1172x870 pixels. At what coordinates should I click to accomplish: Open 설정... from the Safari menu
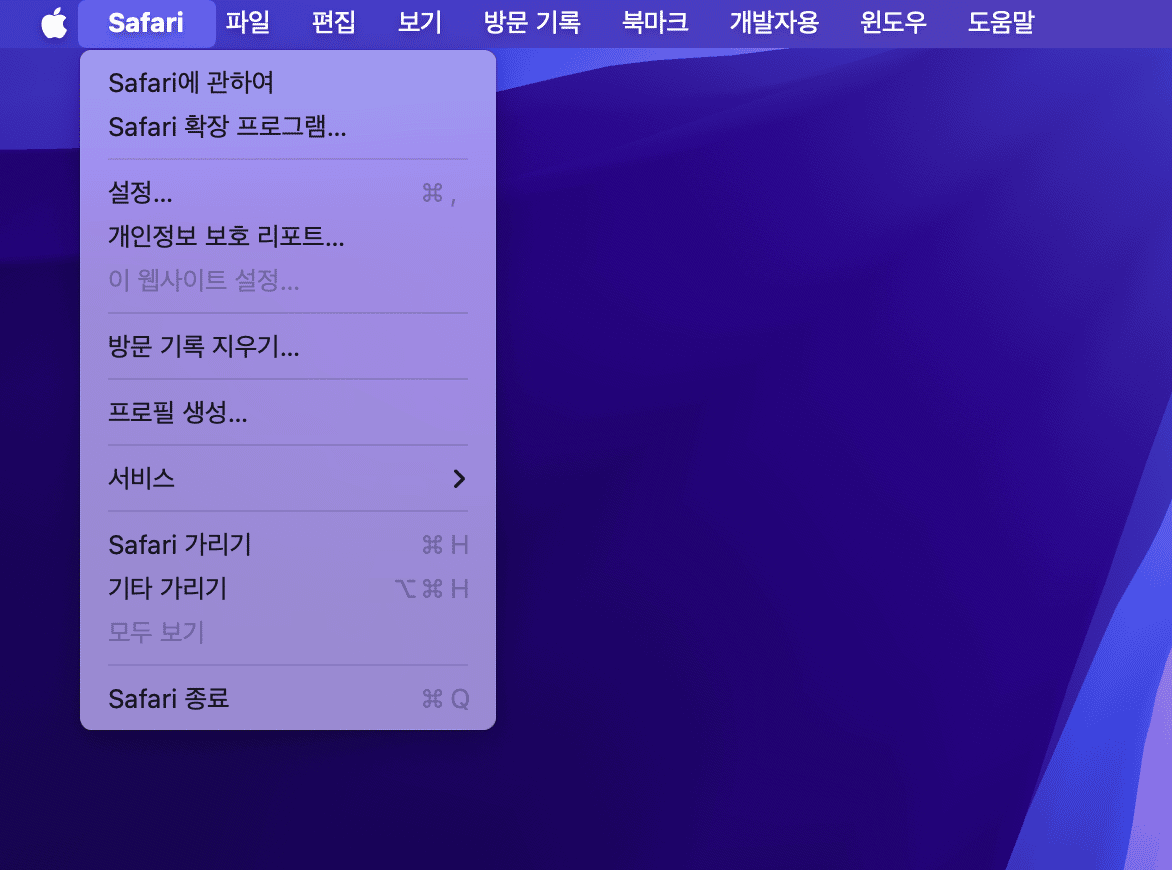pyautogui.click(x=140, y=193)
